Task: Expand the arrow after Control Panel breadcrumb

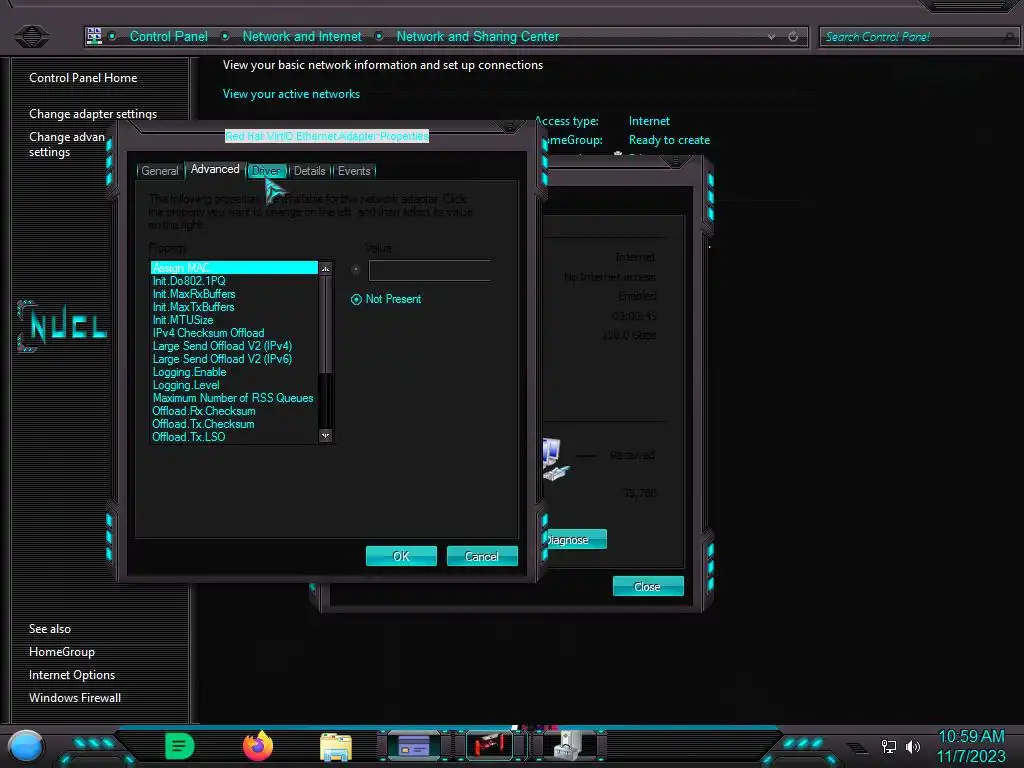Action: coord(225,37)
